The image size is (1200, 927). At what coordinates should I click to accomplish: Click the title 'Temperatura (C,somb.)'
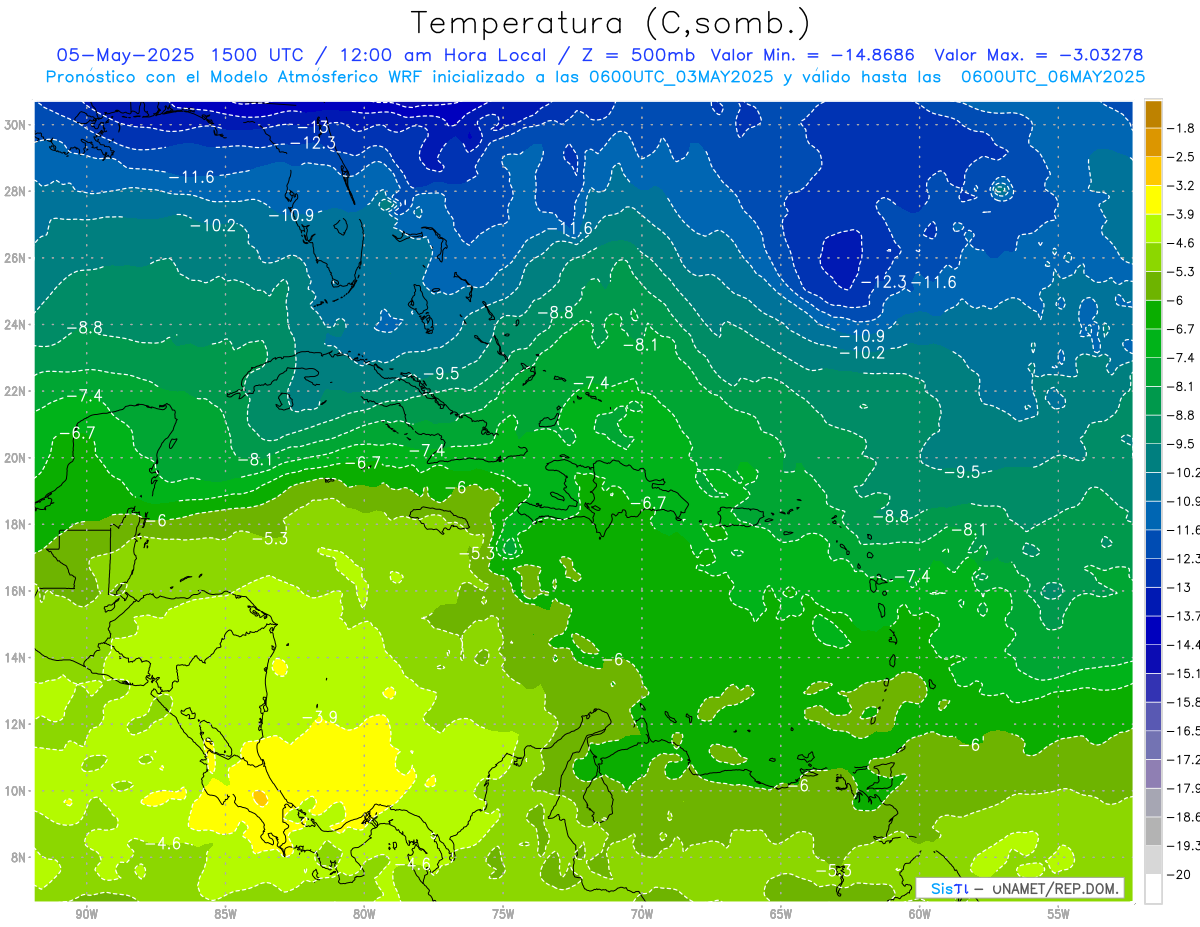610,23
